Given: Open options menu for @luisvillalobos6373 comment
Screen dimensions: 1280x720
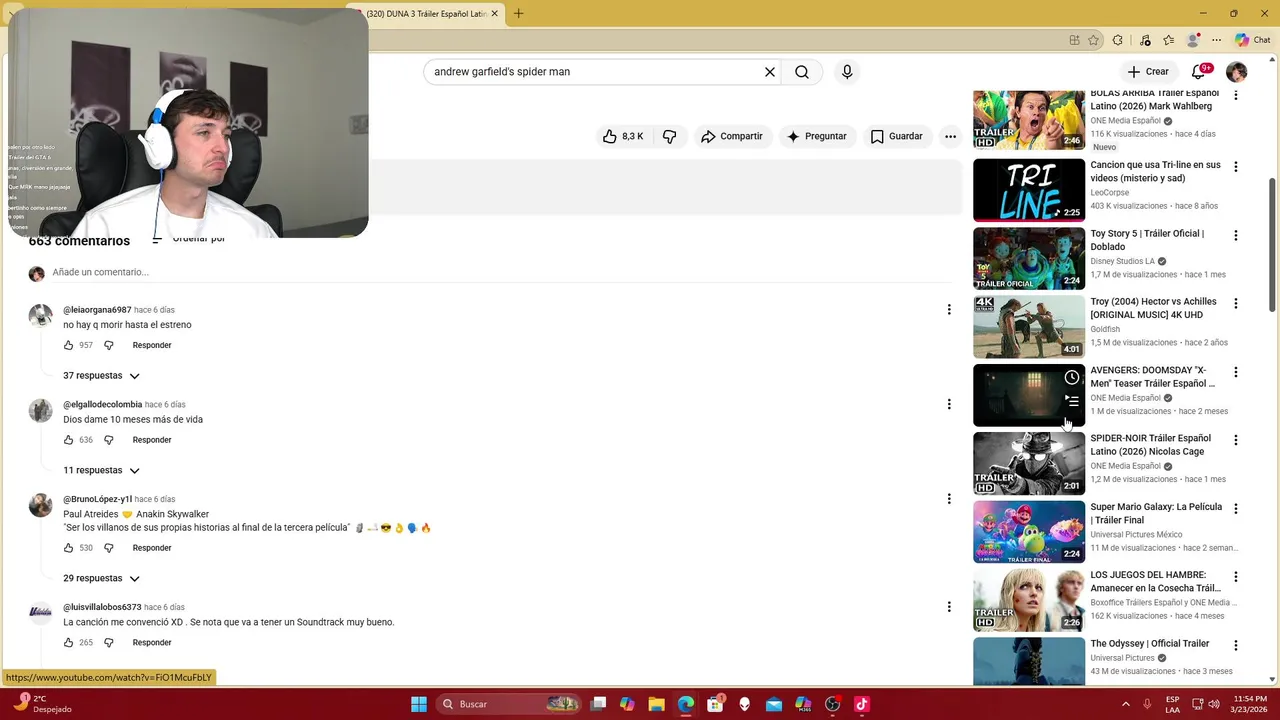Looking at the screenshot, I should [949, 607].
